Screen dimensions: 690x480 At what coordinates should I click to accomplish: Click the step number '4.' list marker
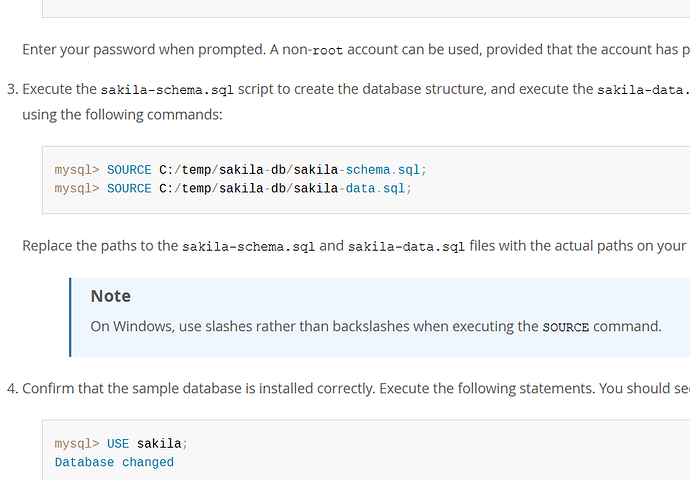click(x=12, y=388)
